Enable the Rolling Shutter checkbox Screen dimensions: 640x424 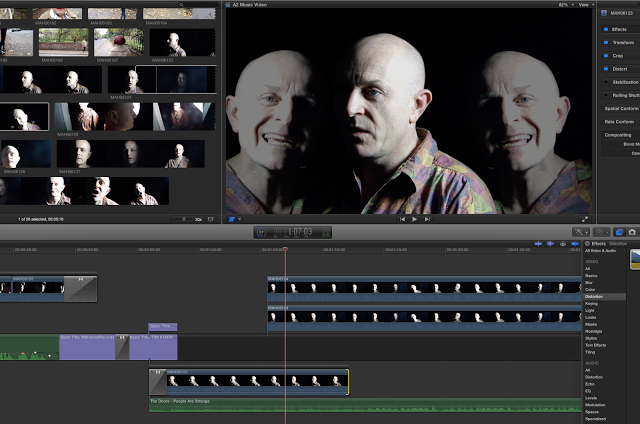click(606, 95)
